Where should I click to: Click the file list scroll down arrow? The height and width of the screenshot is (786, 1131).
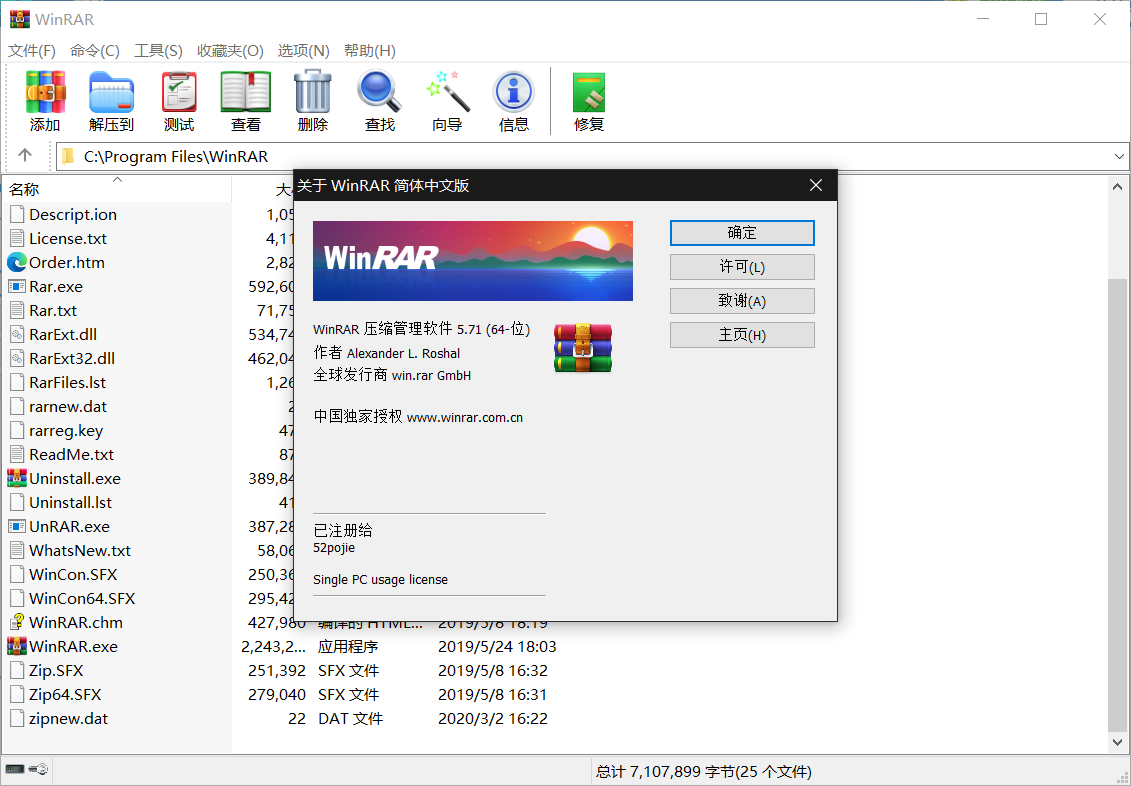pos(1117,741)
